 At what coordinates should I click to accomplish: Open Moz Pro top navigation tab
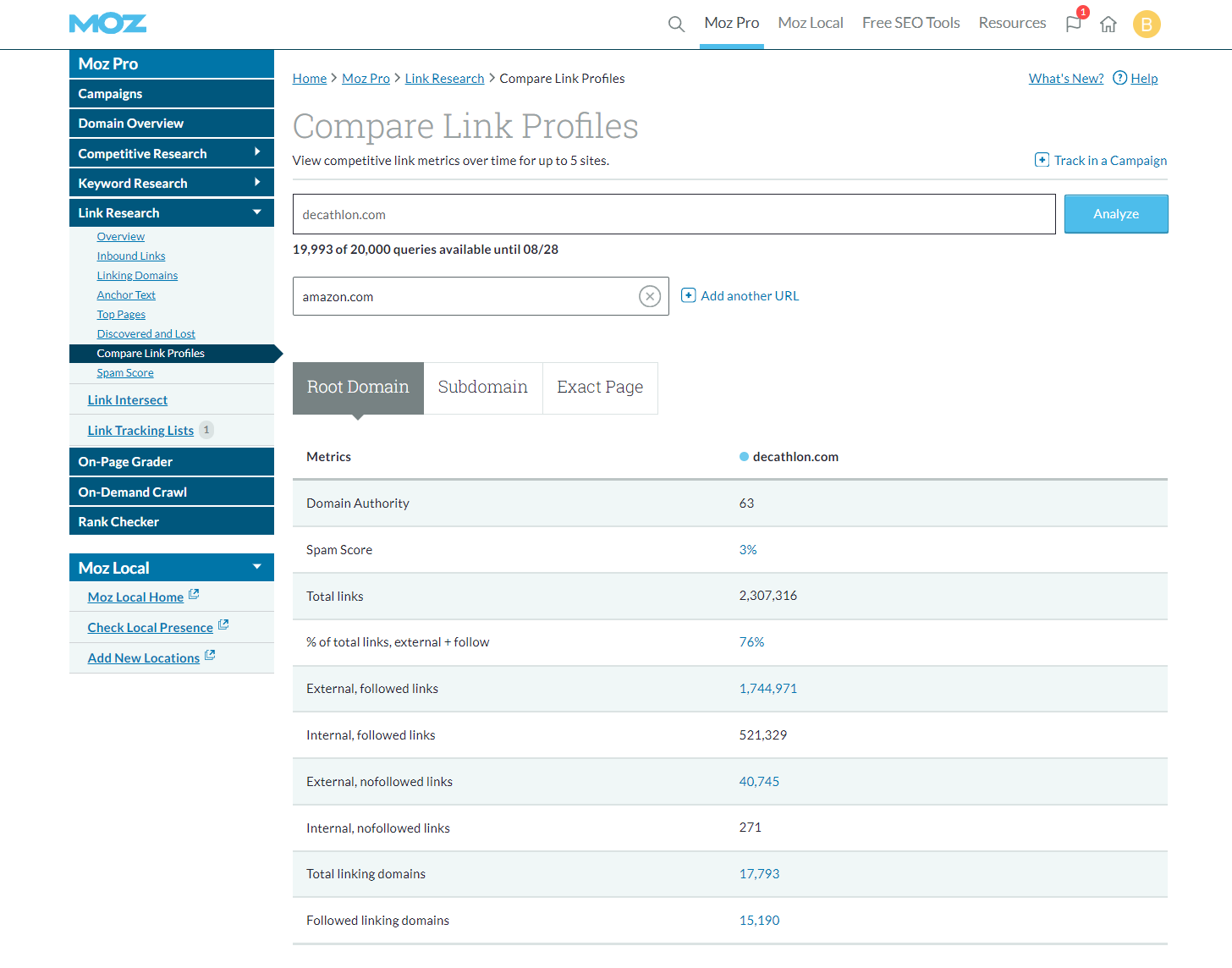732,24
